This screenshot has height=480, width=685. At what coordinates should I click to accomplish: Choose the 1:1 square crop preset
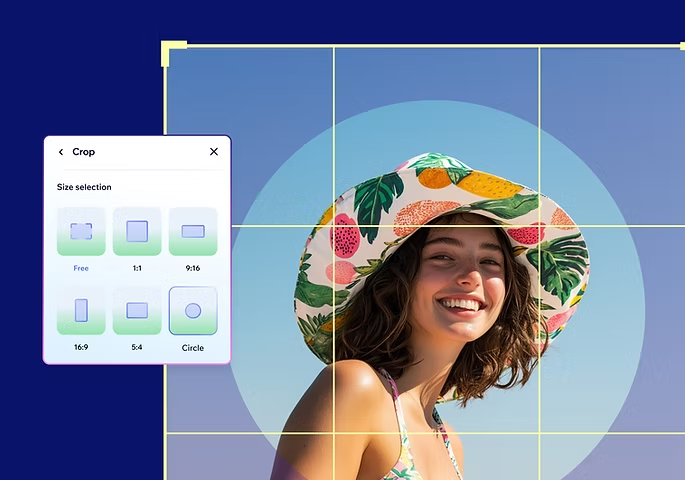click(137, 231)
